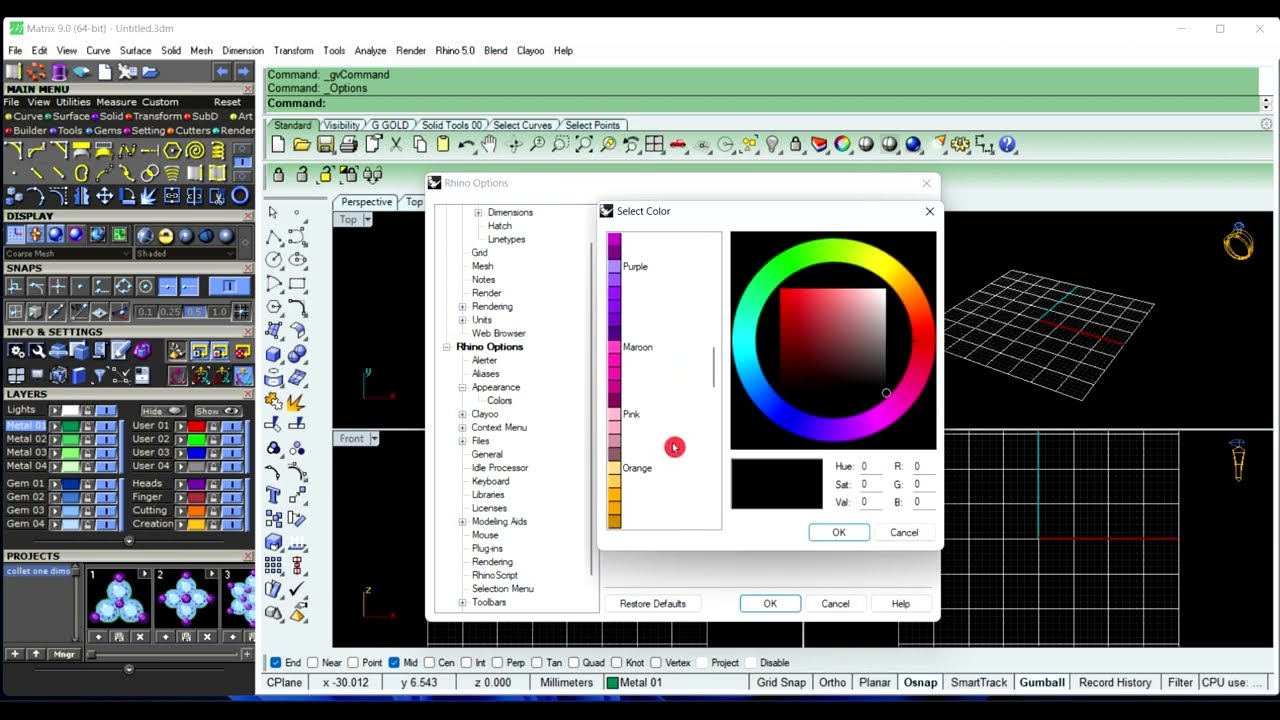The width and height of the screenshot is (1280, 720).
Task: Toggle the Mid osnap checkbox
Action: (394, 662)
